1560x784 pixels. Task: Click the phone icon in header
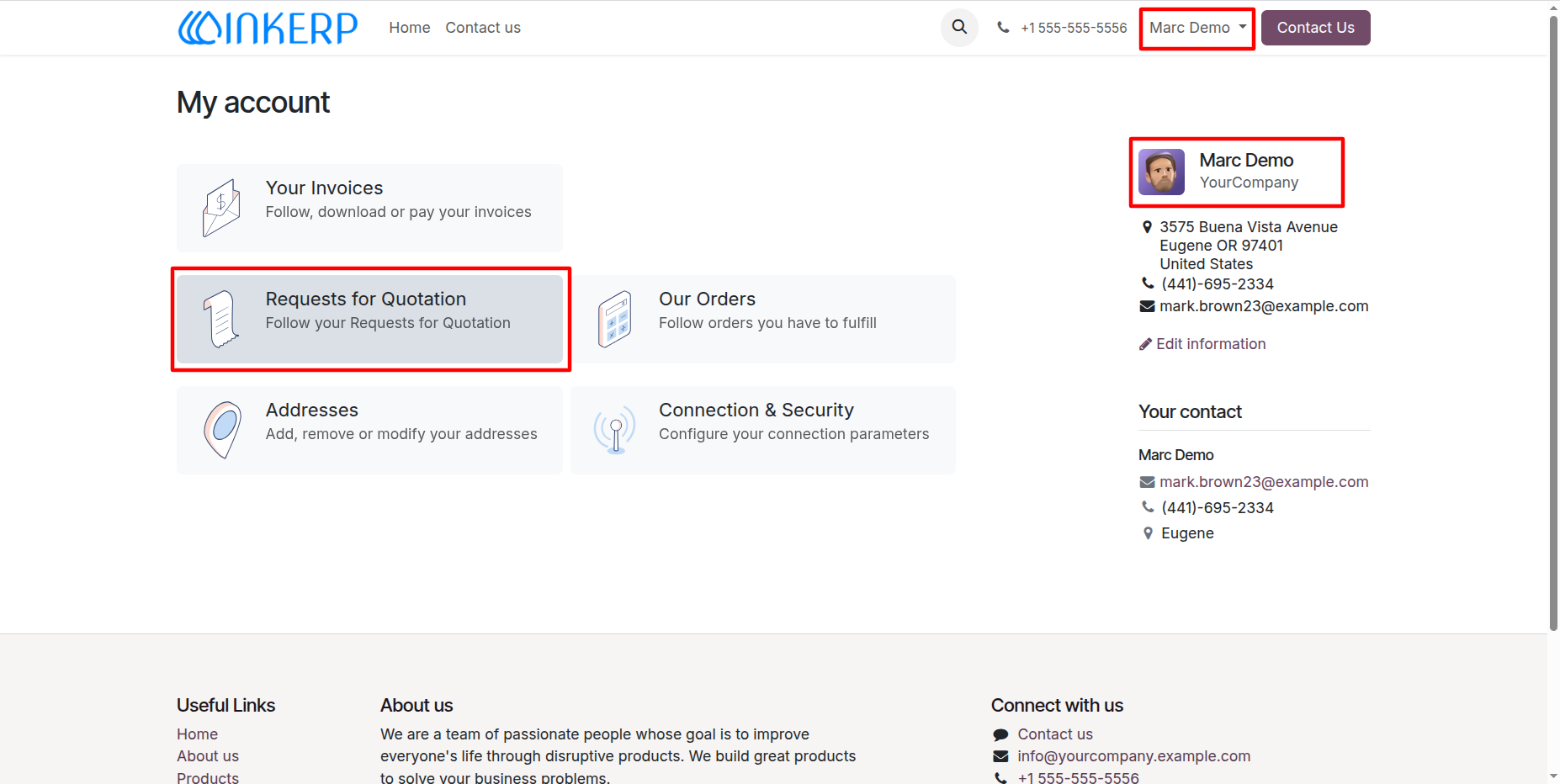1003,28
